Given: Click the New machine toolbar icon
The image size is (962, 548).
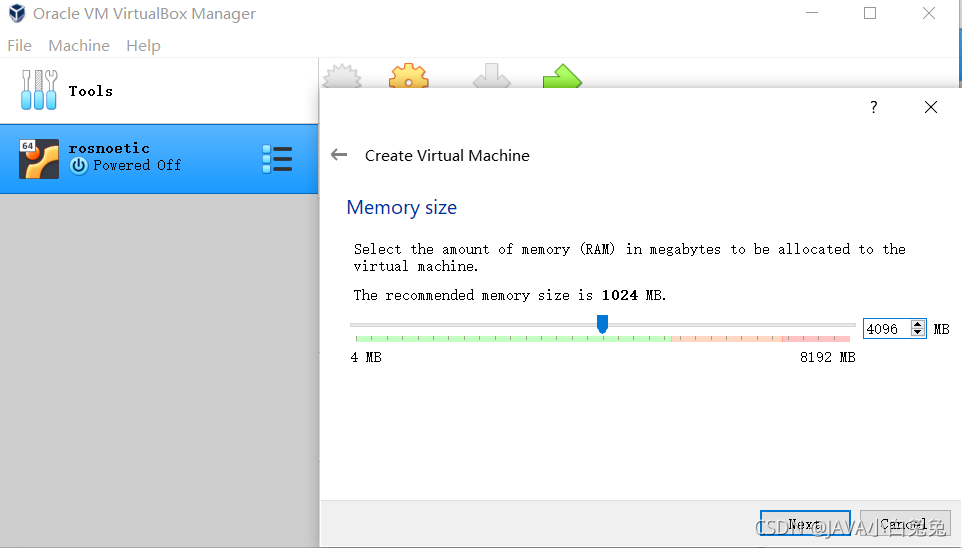Looking at the screenshot, I should (x=342, y=76).
